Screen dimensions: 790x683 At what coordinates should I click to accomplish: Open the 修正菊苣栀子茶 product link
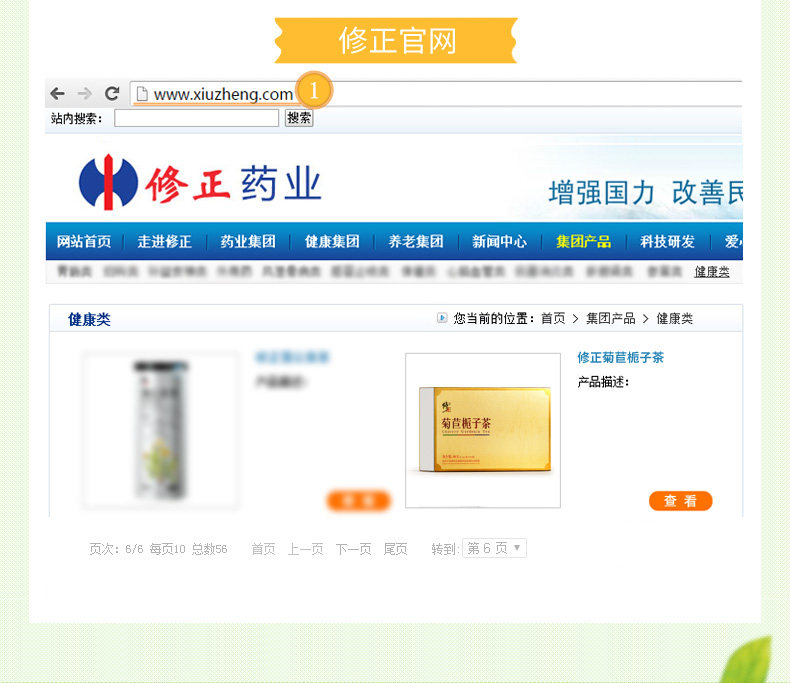click(x=621, y=358)
